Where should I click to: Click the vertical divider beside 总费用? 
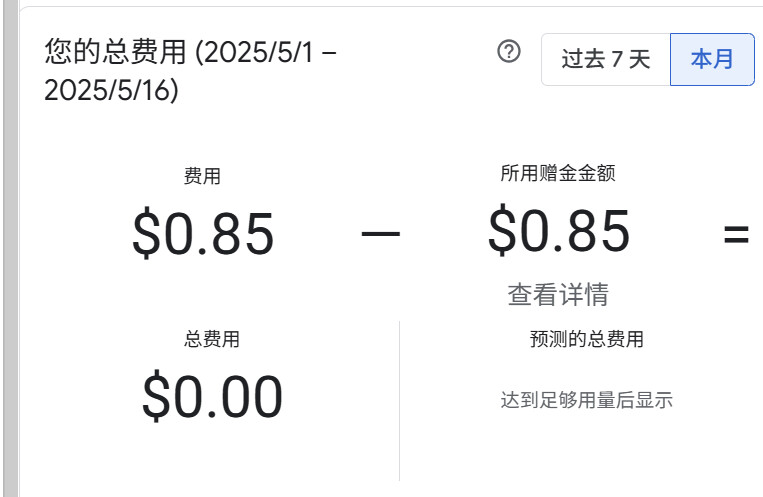point(399,400)
